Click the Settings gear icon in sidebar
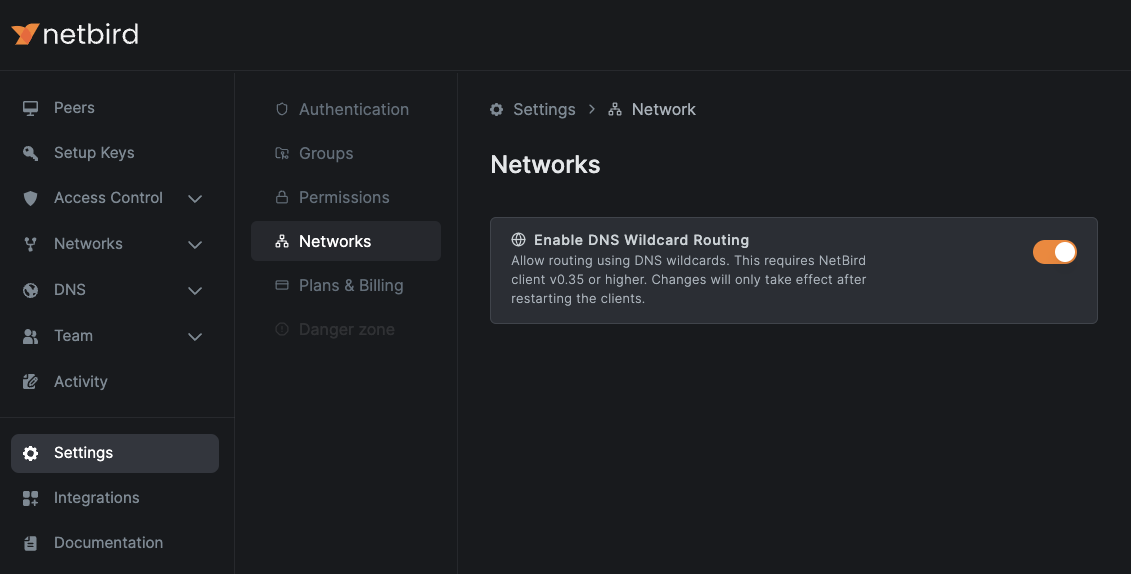 coord(30,453)
